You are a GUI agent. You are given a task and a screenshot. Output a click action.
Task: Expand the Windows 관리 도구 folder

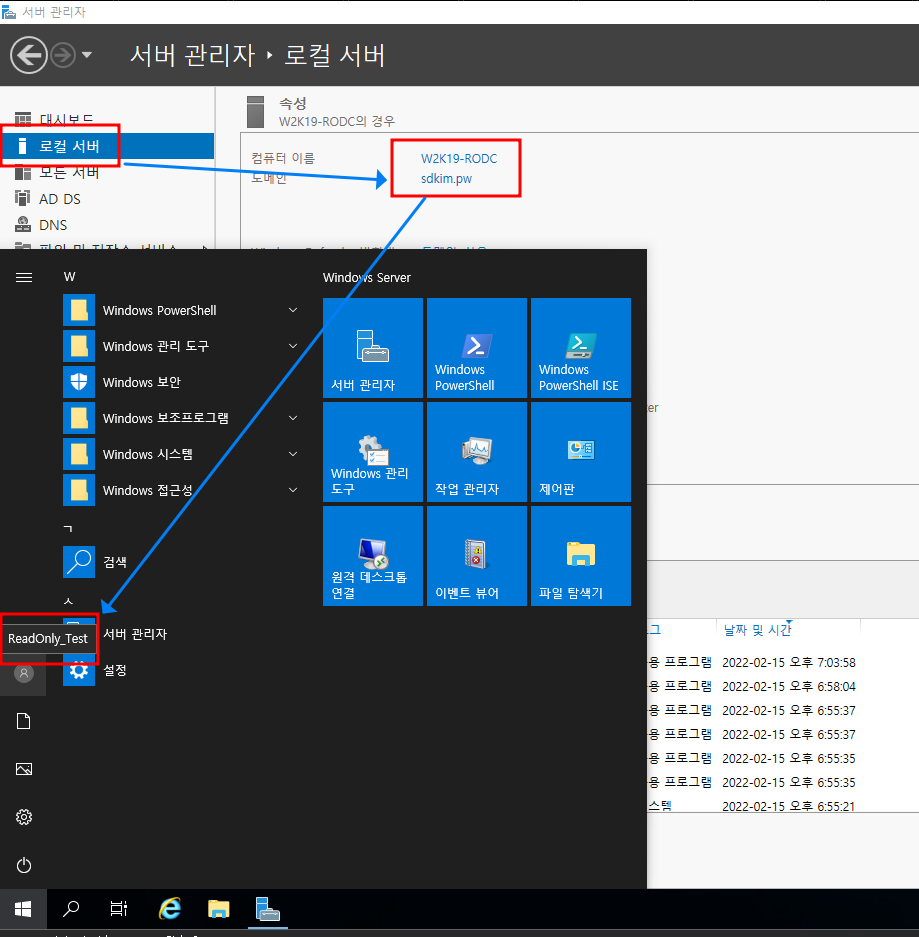(182, 346)
